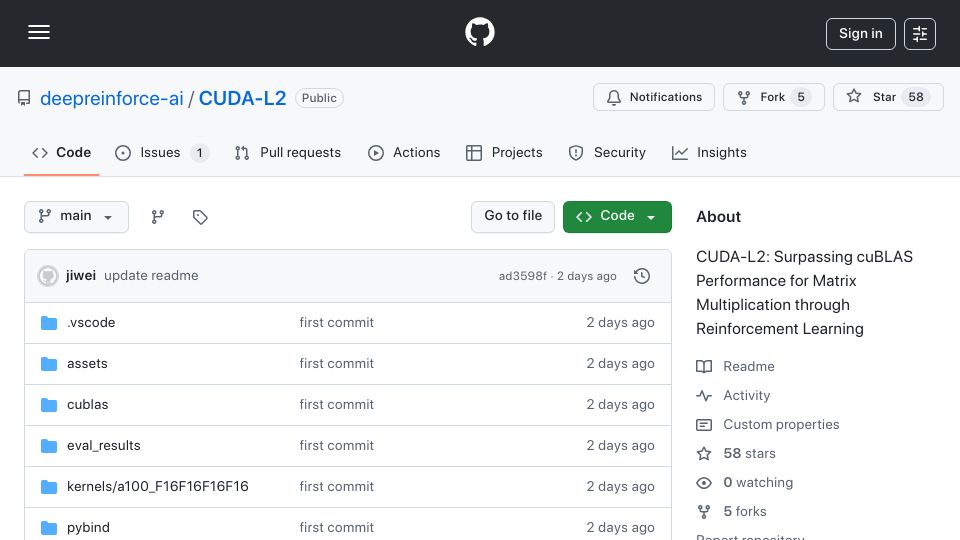Open 'first commit' message in eval_results row
The image size is (960, 540).
point(336,446)
